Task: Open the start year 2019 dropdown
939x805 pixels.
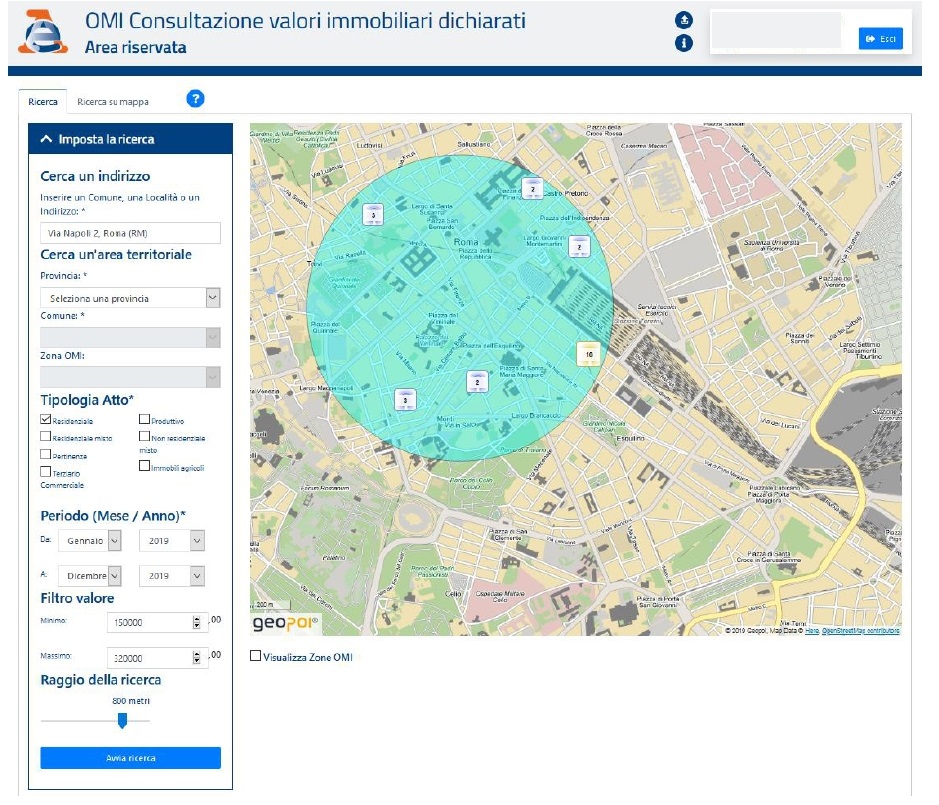Action: click(172, 541)
